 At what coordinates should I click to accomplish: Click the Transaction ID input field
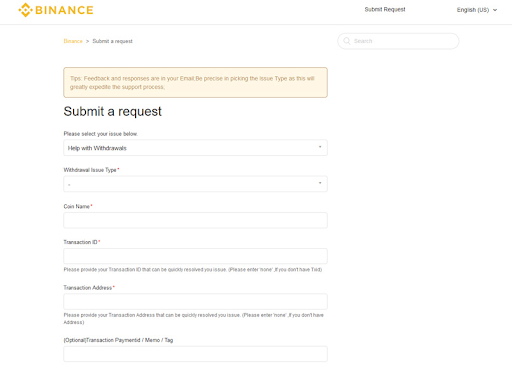[195, 256]
